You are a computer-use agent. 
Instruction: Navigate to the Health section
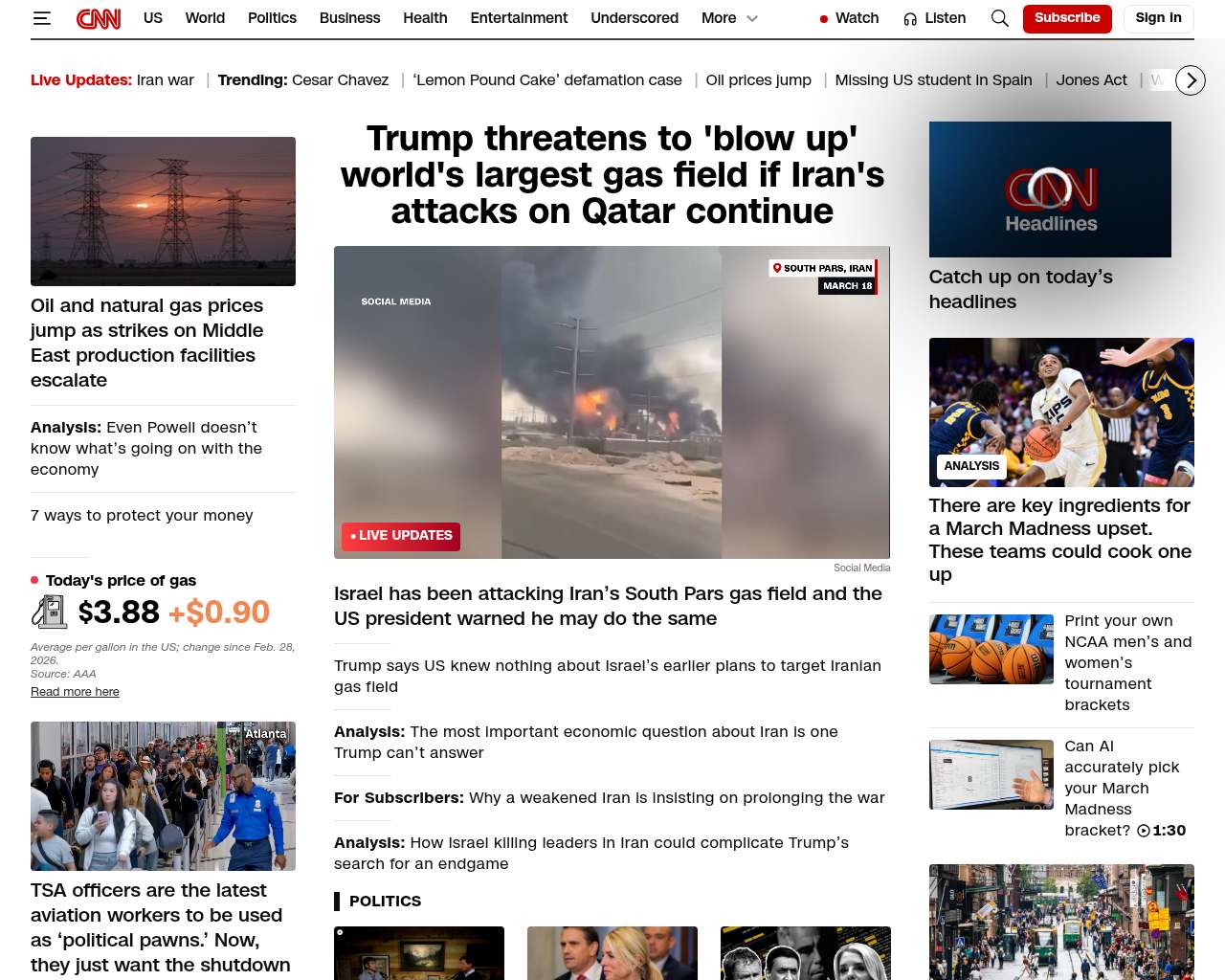425,18
